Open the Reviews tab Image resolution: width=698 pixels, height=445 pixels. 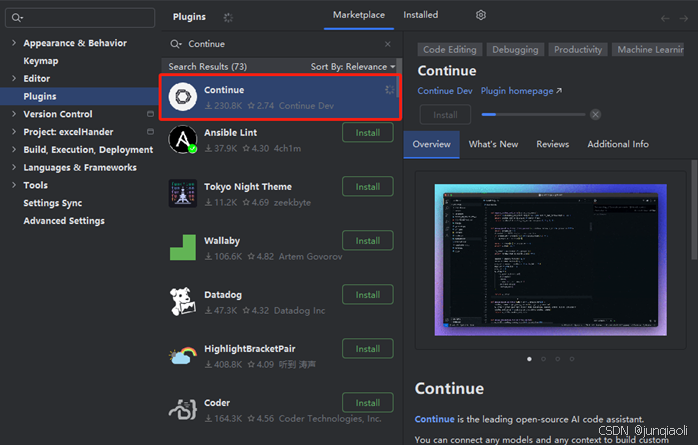[x=552, y=144]
